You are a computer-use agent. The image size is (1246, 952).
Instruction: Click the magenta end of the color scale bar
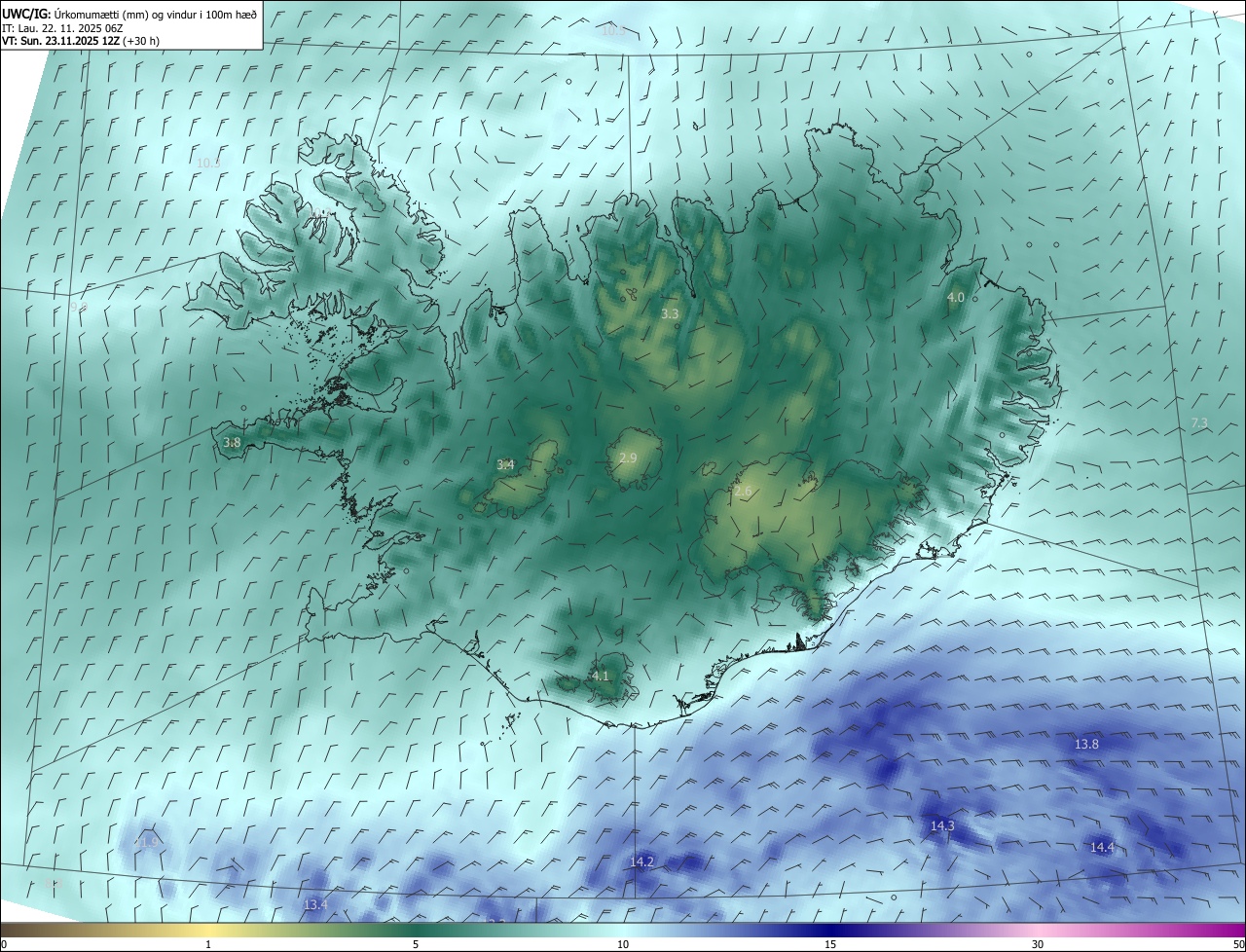(x=1231, y=930)
